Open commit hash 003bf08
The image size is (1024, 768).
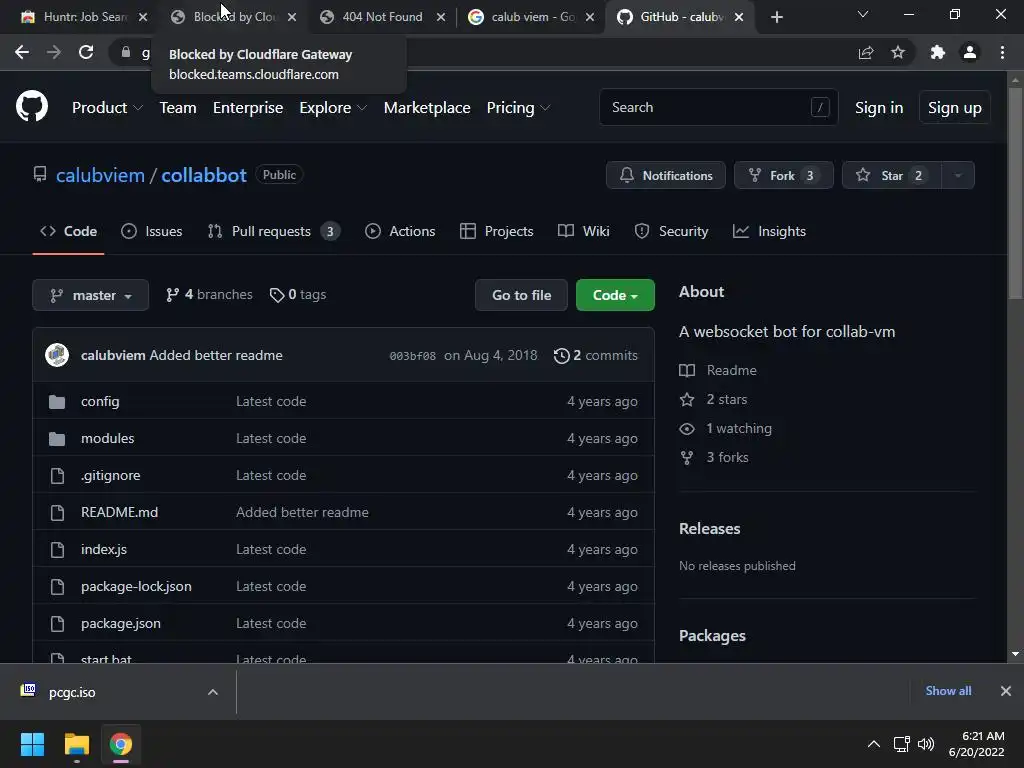(413, 356)
